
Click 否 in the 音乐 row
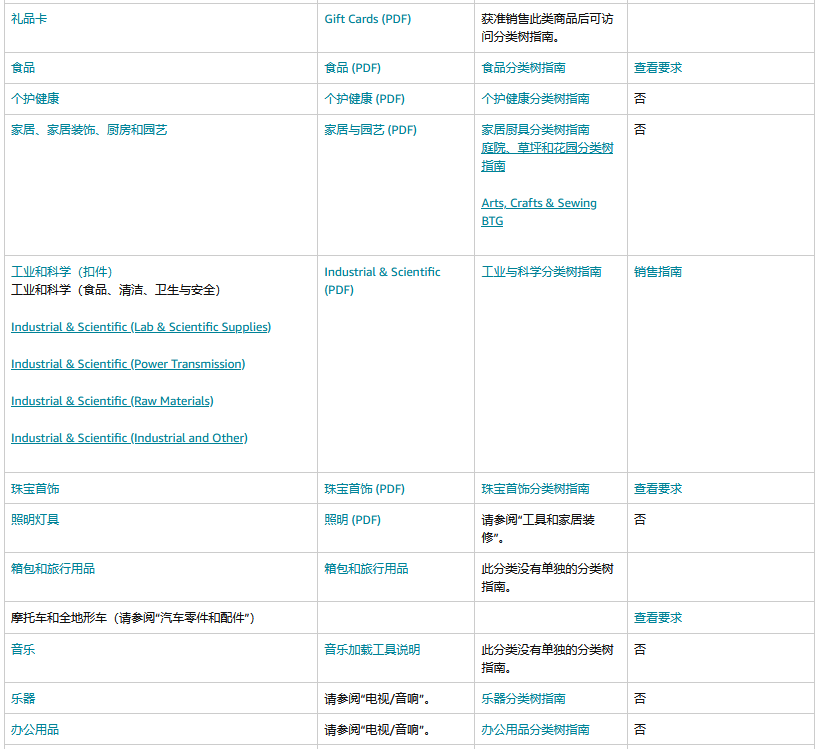pos(640,650)
